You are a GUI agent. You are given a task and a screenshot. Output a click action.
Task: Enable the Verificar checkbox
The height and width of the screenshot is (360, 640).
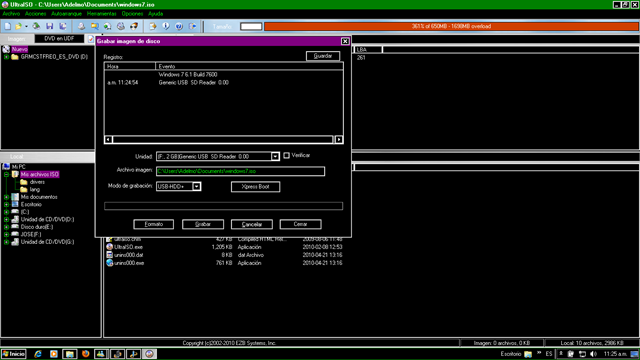point(287,156)
